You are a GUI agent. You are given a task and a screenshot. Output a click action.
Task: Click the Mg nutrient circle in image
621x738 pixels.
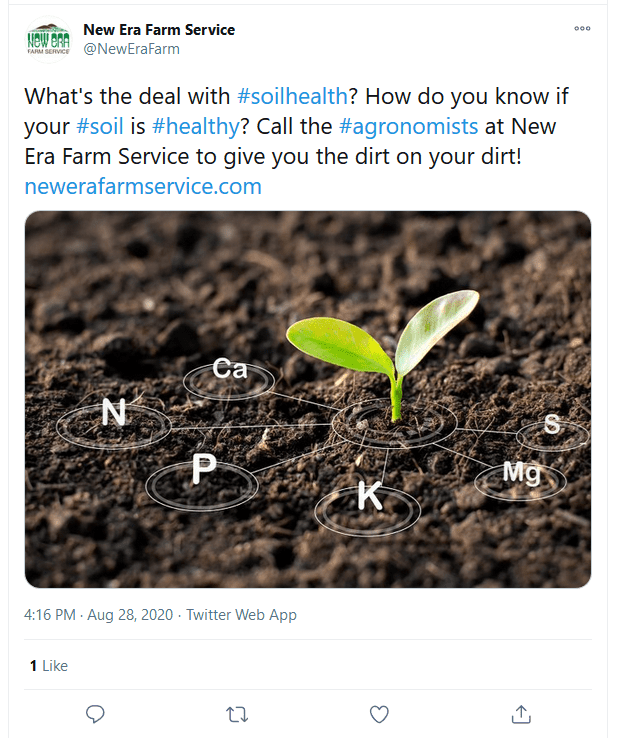(x=520, y=473)
